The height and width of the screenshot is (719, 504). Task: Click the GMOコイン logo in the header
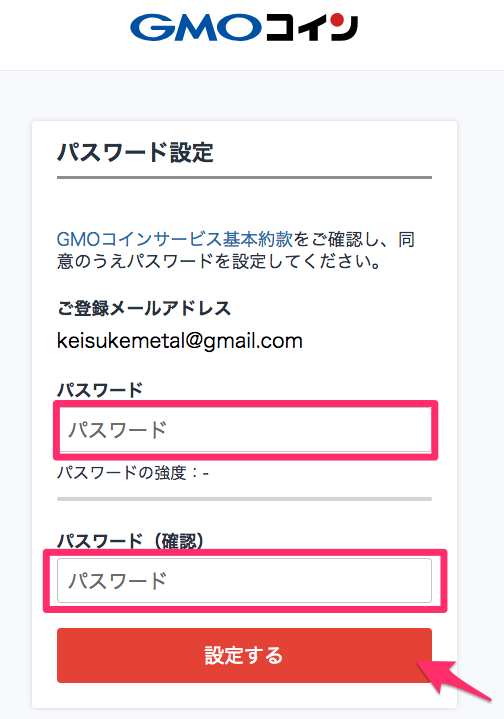tap(244, 28)
